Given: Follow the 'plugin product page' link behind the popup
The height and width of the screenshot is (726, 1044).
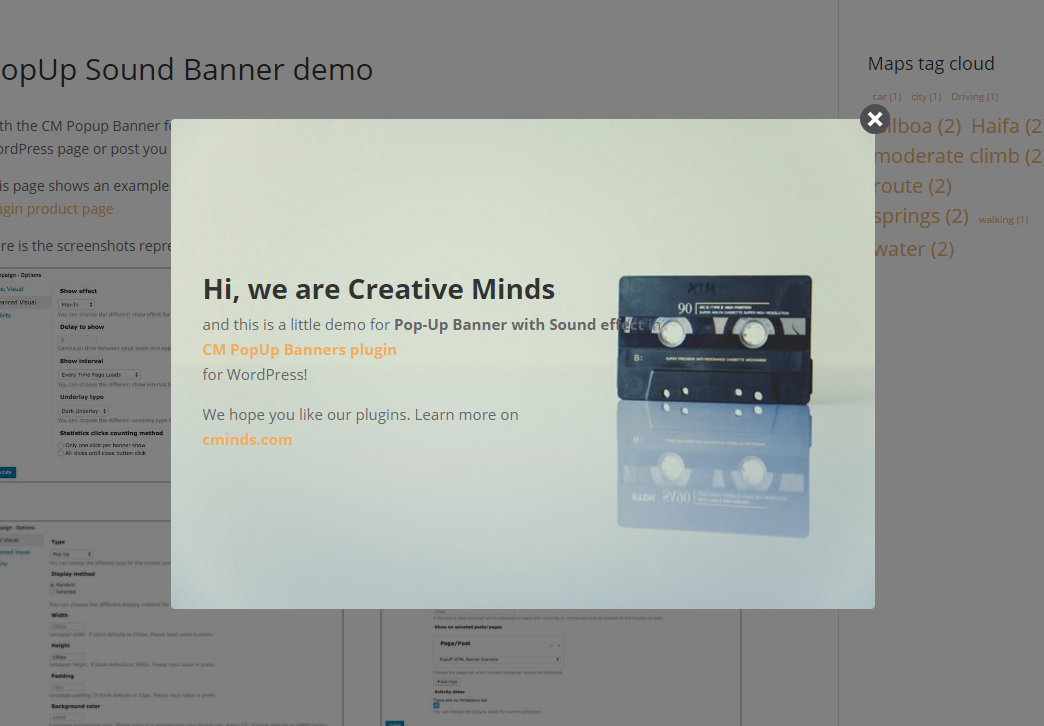Looking at the screenshot, I should point(57,209).
